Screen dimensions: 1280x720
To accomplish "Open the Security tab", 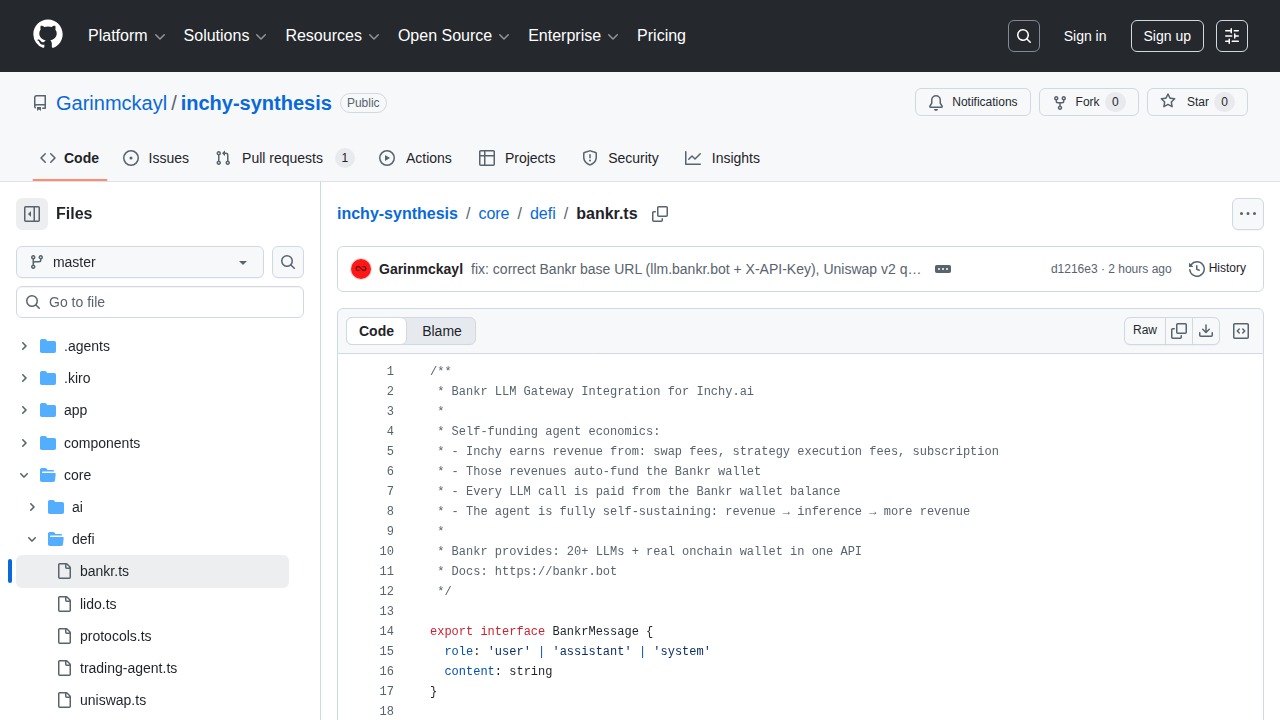I will pos(620,158).
